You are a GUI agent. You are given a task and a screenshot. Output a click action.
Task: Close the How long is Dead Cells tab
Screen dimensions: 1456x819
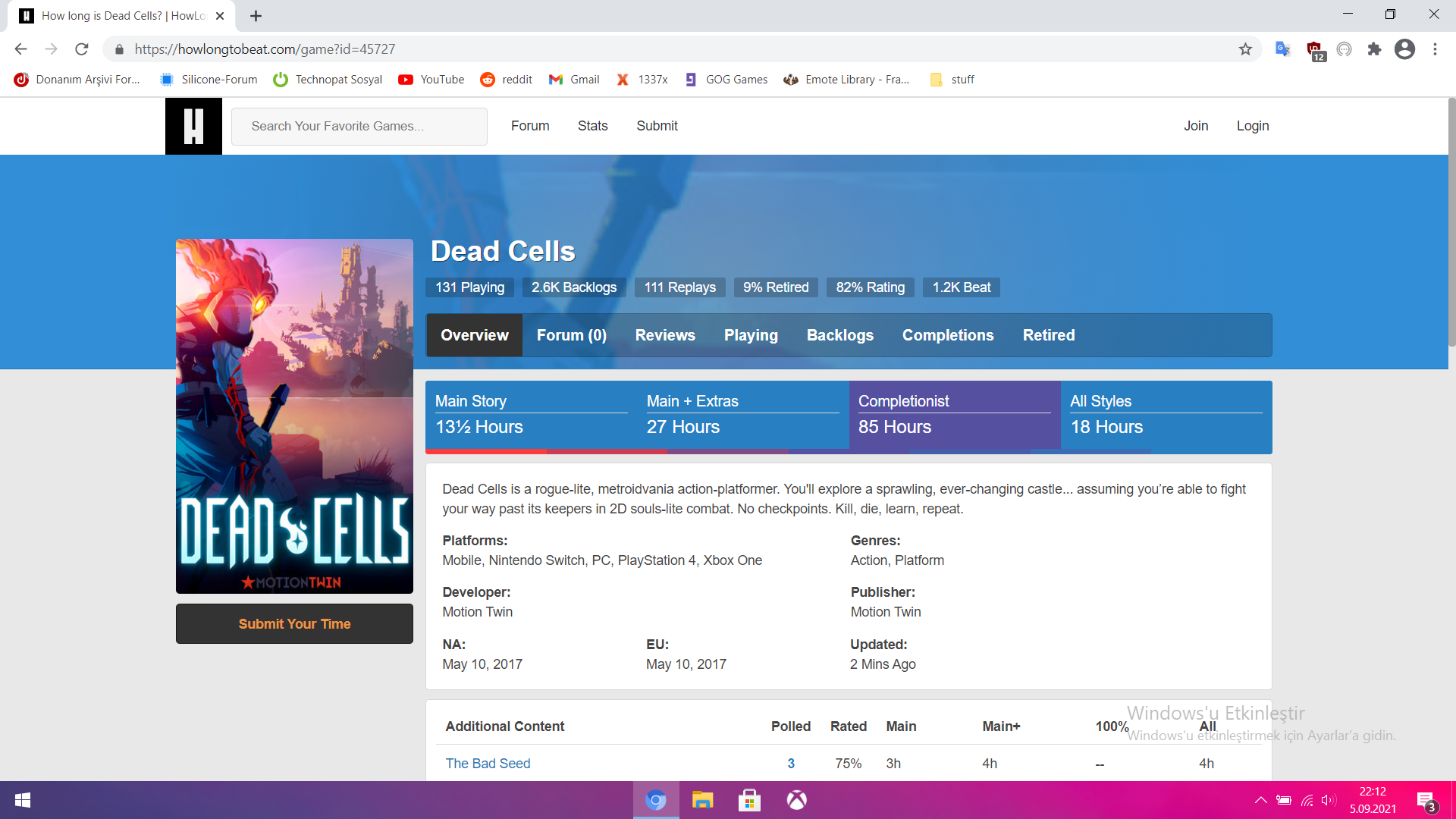tap(220, 16)
